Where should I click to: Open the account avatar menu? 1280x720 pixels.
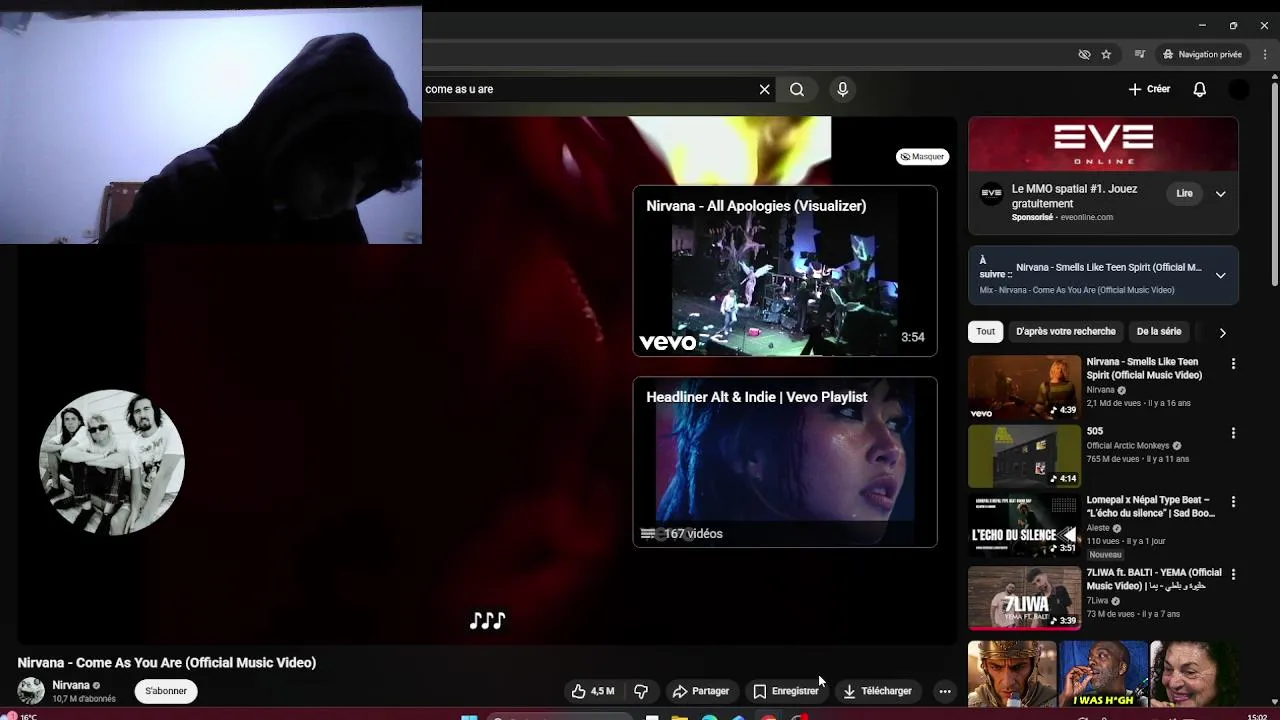(x=1239, y=89)
